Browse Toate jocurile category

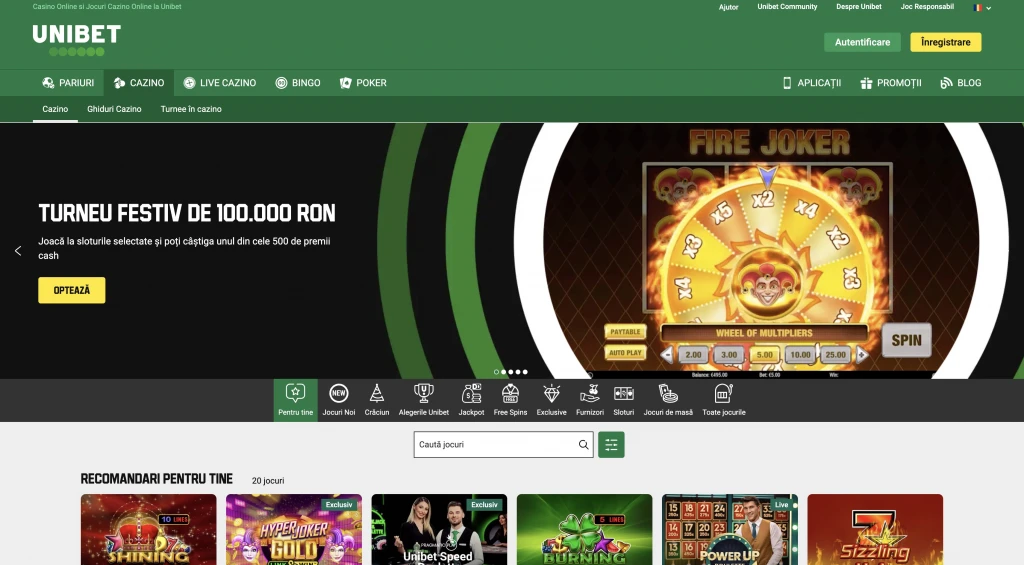pyautogui.click(x=724, y=399)
